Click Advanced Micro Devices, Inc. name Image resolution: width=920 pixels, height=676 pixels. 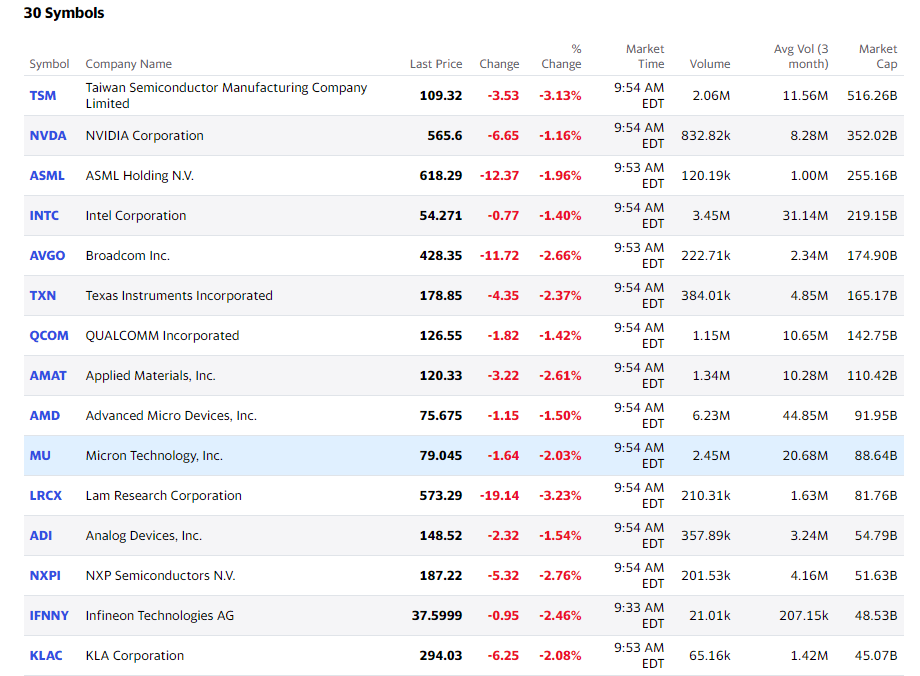tap(171, 415)
